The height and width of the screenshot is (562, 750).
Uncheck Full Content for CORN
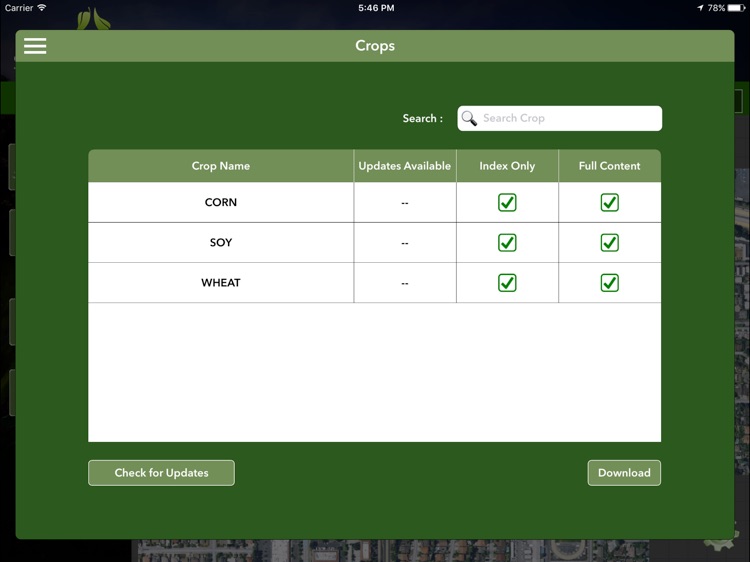pos(609,203)
